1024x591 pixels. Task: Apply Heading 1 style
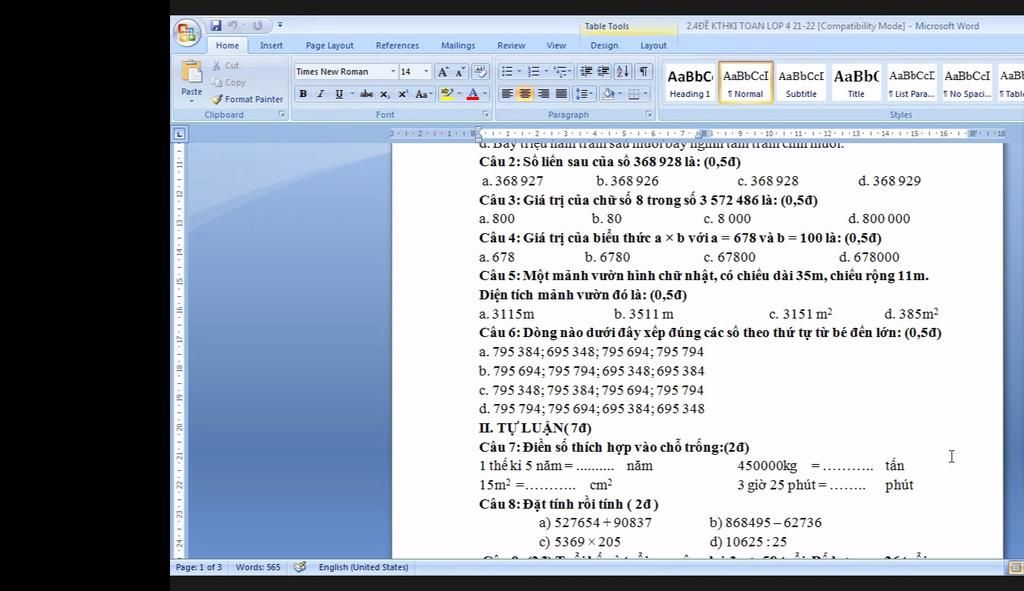coord(690,82)
